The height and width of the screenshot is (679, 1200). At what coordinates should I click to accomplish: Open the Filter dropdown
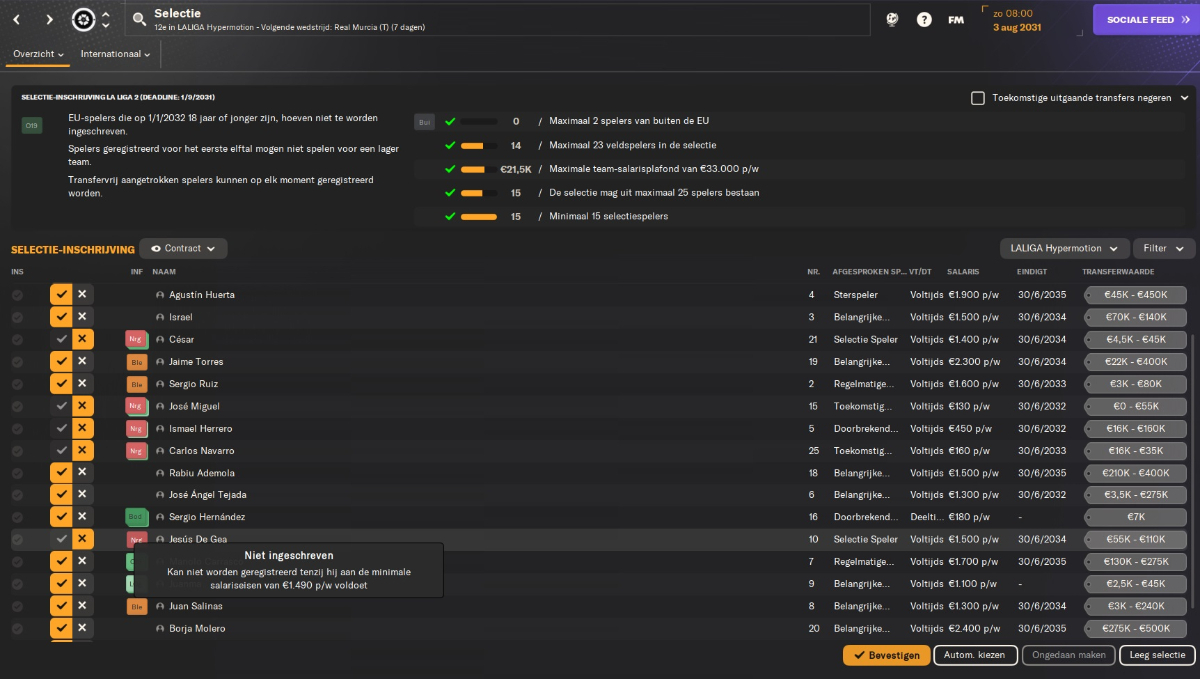coord(1164,248)
